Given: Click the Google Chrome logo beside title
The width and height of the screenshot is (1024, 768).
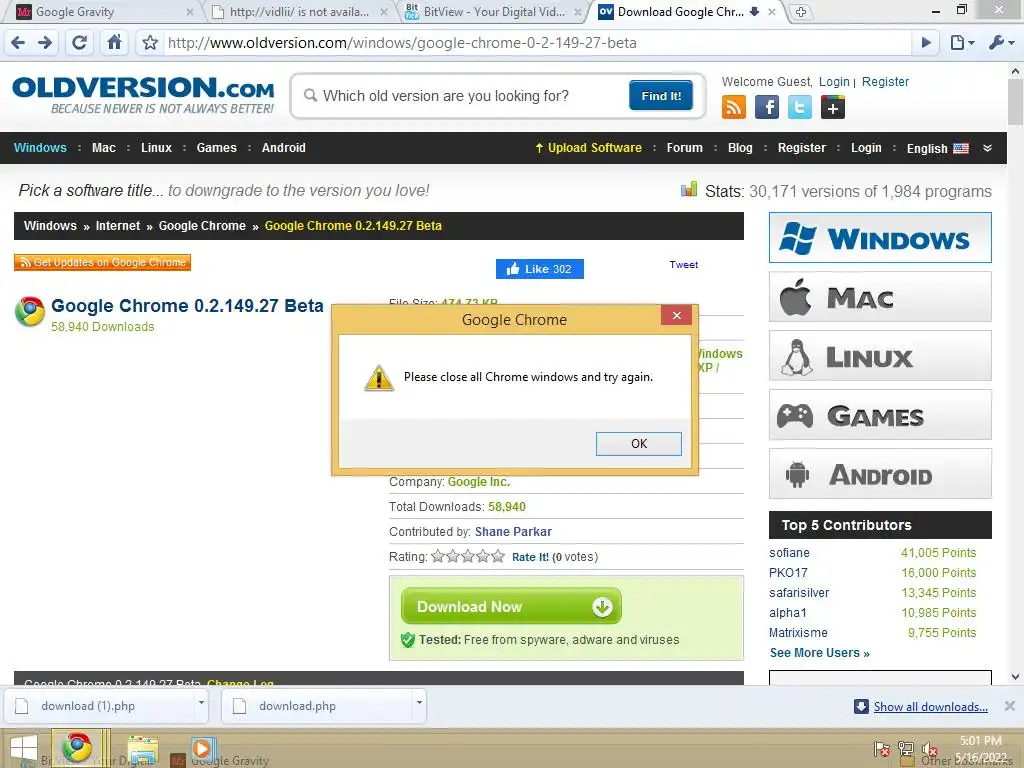Looking at the screenshot, I should click(30, 312).
